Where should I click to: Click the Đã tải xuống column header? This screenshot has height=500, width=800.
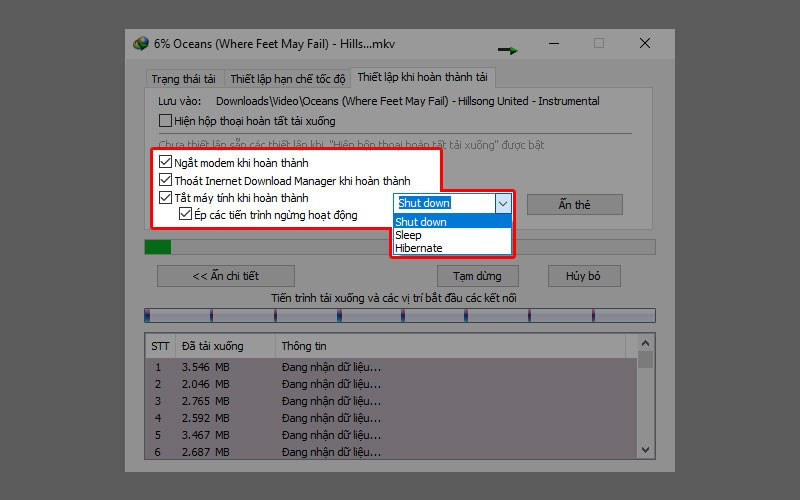tap(225, 346)
